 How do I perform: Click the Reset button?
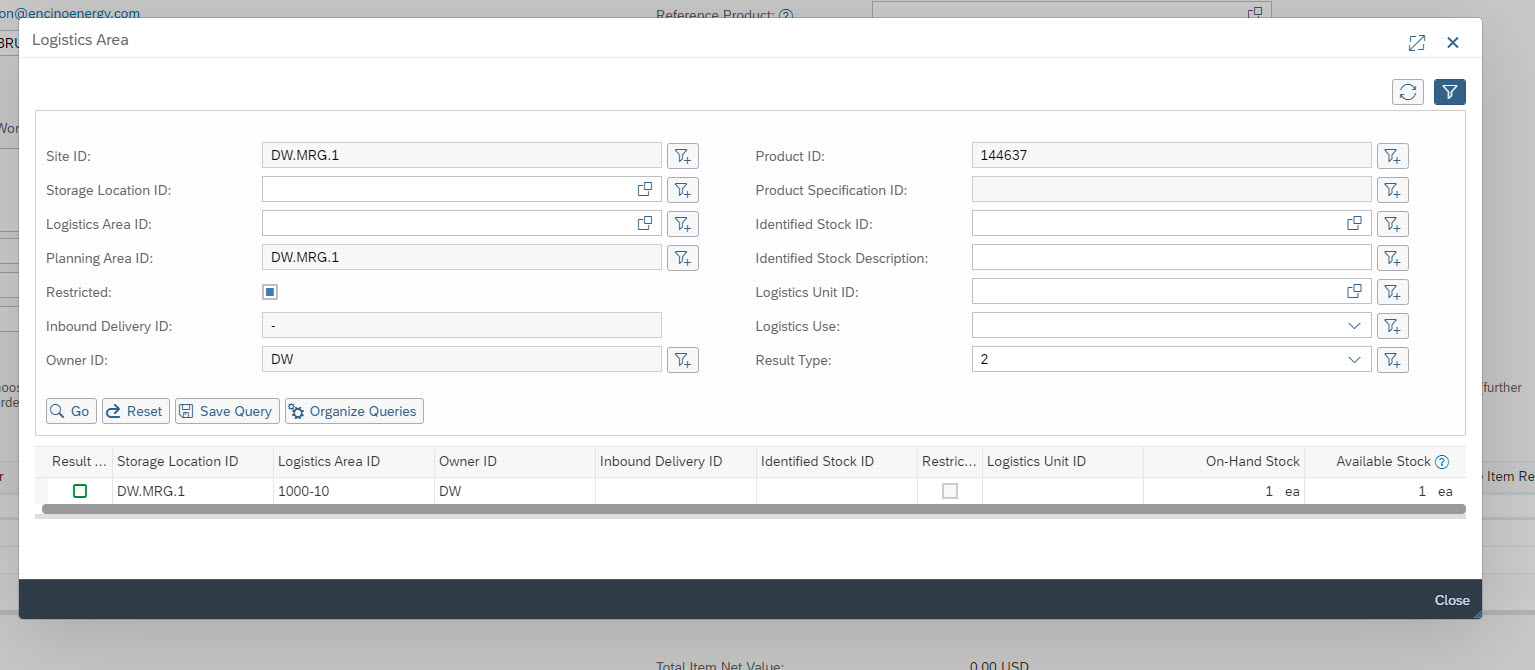[136, 411]
